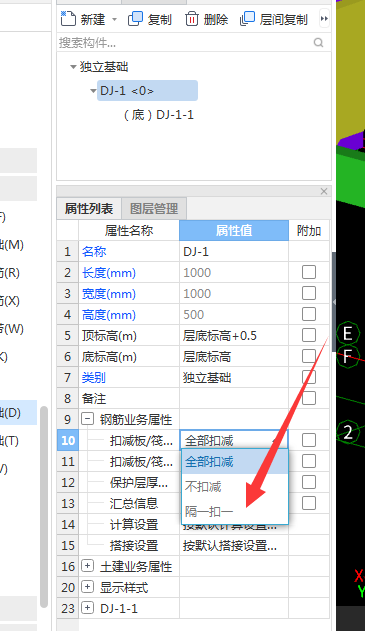Expand the 显示样式 group
This screenshot has height=631, width=365.
[87, 587]
